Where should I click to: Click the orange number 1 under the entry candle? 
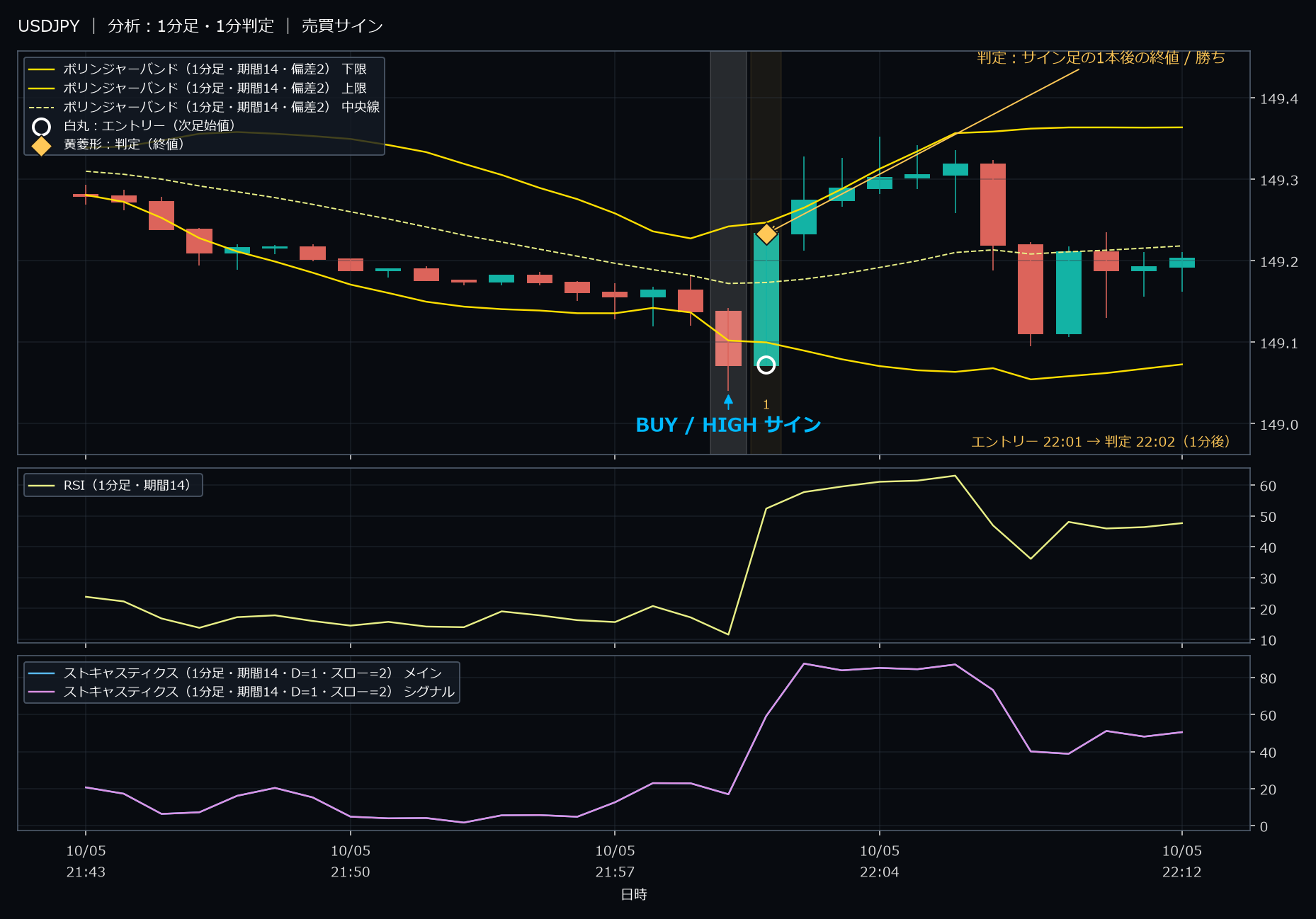pos(766,405)
